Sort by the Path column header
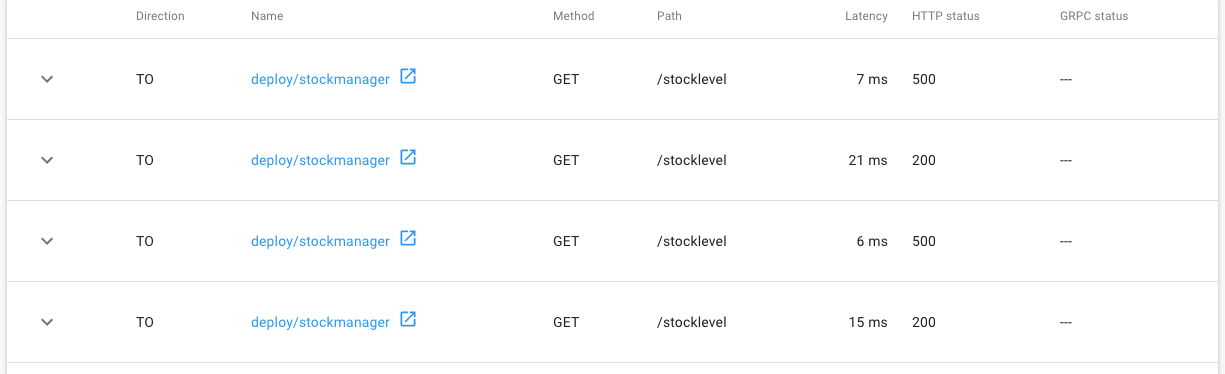This screenshot has width=1225, height=374. point(669,16)
